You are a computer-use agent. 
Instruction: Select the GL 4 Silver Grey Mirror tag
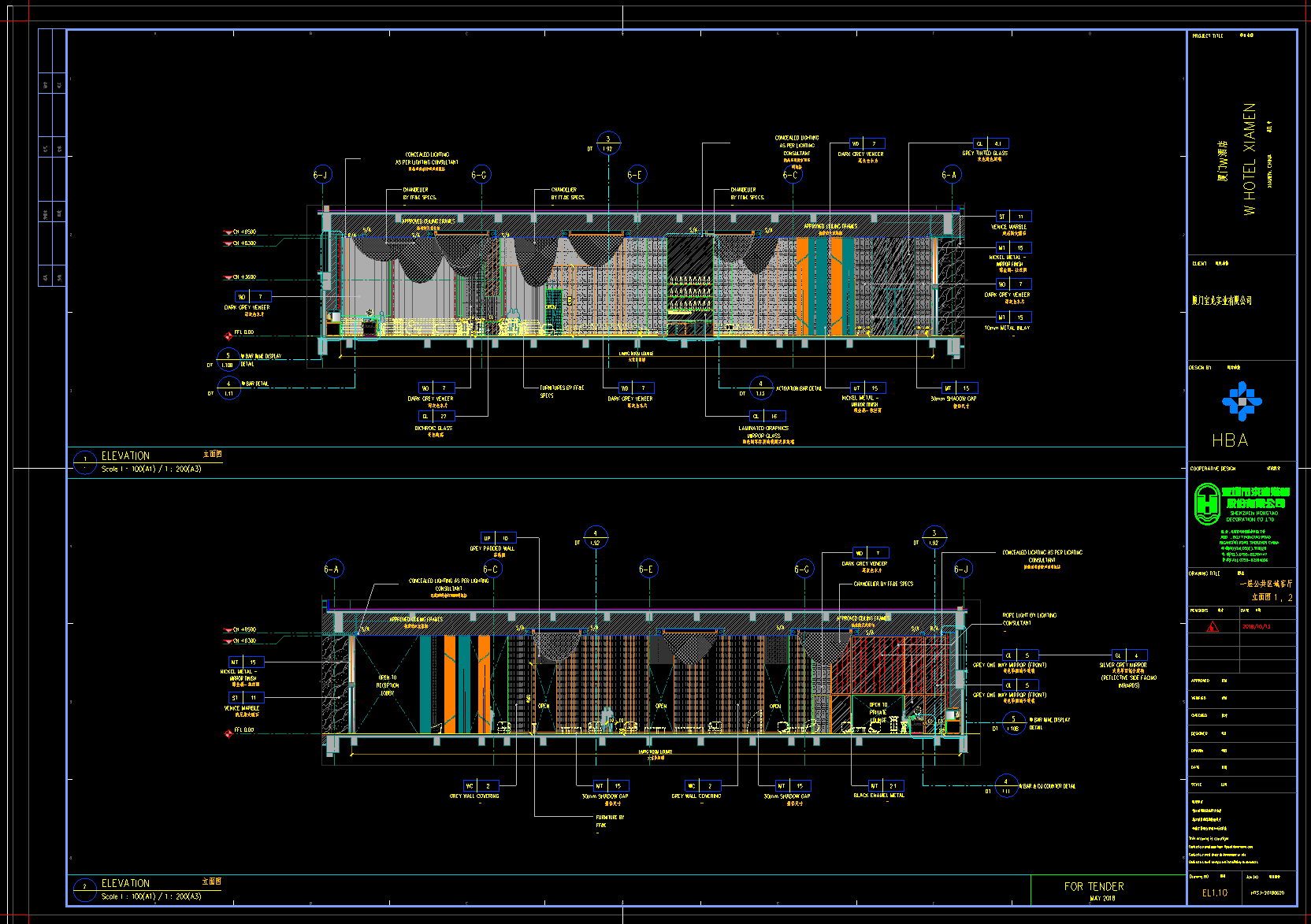click(1129, 655)
